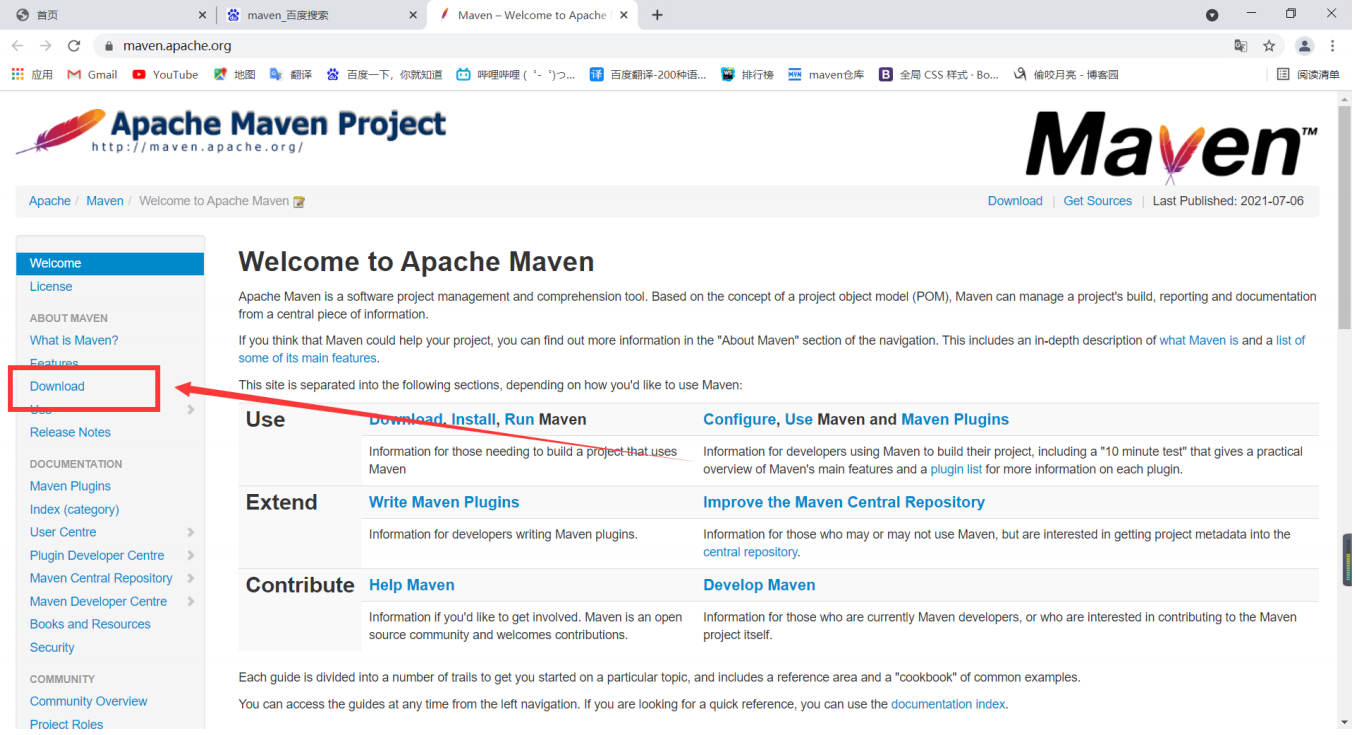Open the YouTube bookmark
Viewport: 1355px width, 735px height.
(x=165, y=74)
